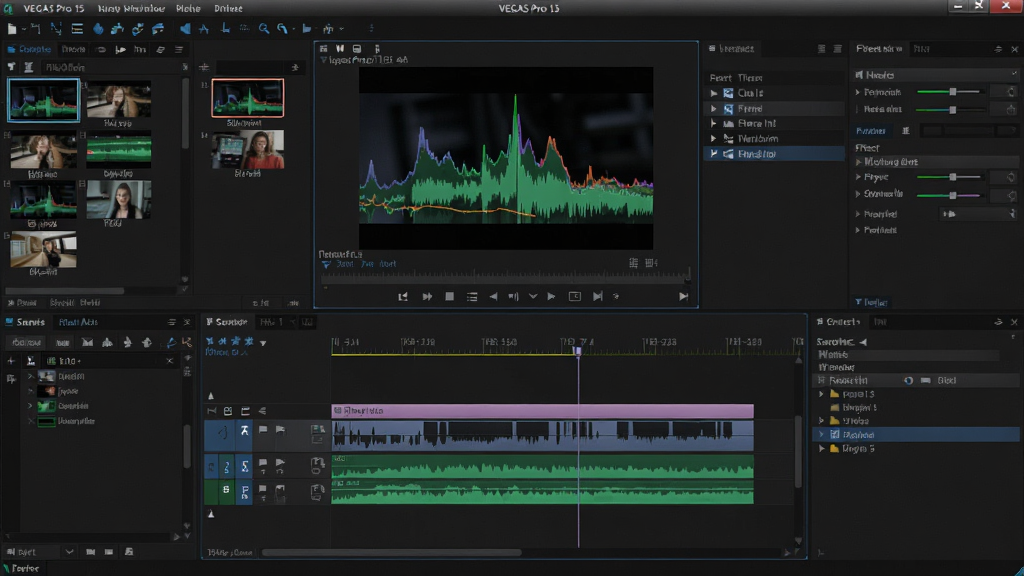Click the last icon in the bottom-left status strip

coord(129,552)
